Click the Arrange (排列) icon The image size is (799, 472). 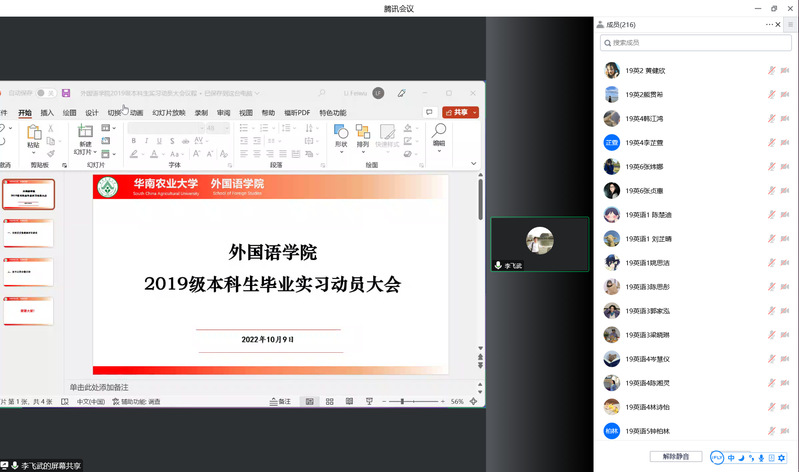[363, 132]
